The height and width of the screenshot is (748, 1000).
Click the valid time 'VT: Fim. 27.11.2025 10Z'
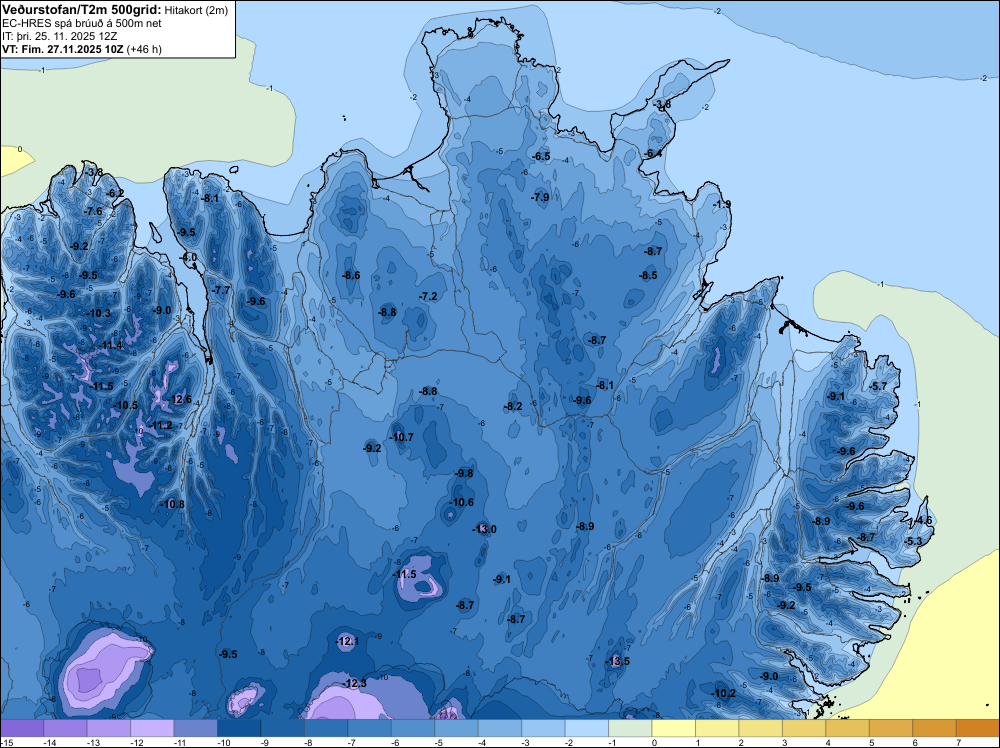coord(63,49)
